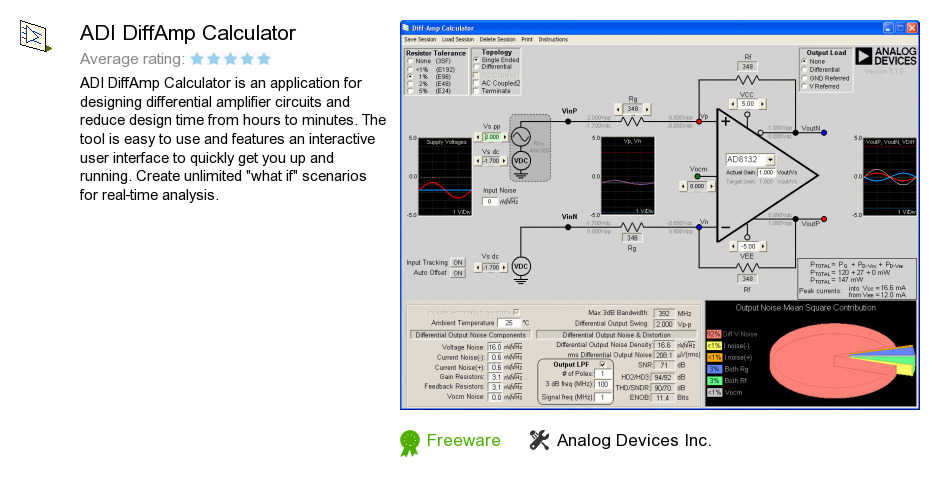Screen dimensions: 940x487
Task: Enable AC Coupled2 checkbox
Action: (477, 83)
